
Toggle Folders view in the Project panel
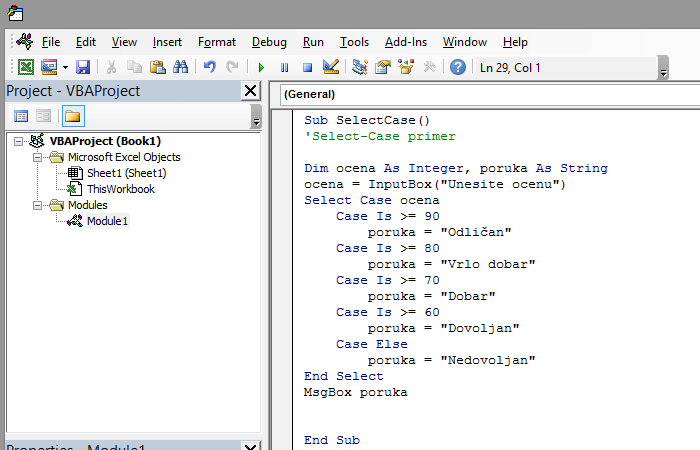[73, 116]
